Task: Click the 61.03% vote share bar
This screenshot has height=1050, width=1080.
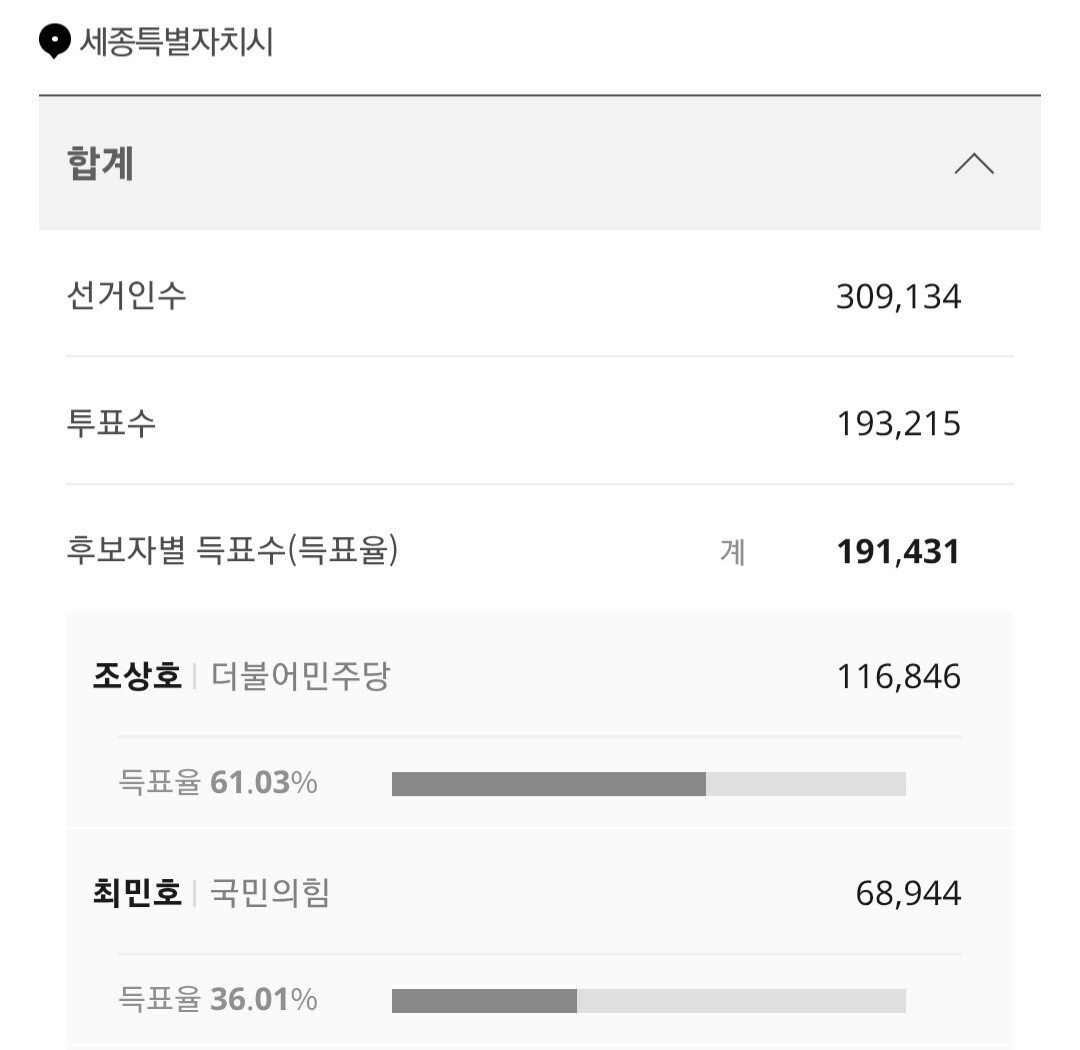Action: (x=649, y=784)
